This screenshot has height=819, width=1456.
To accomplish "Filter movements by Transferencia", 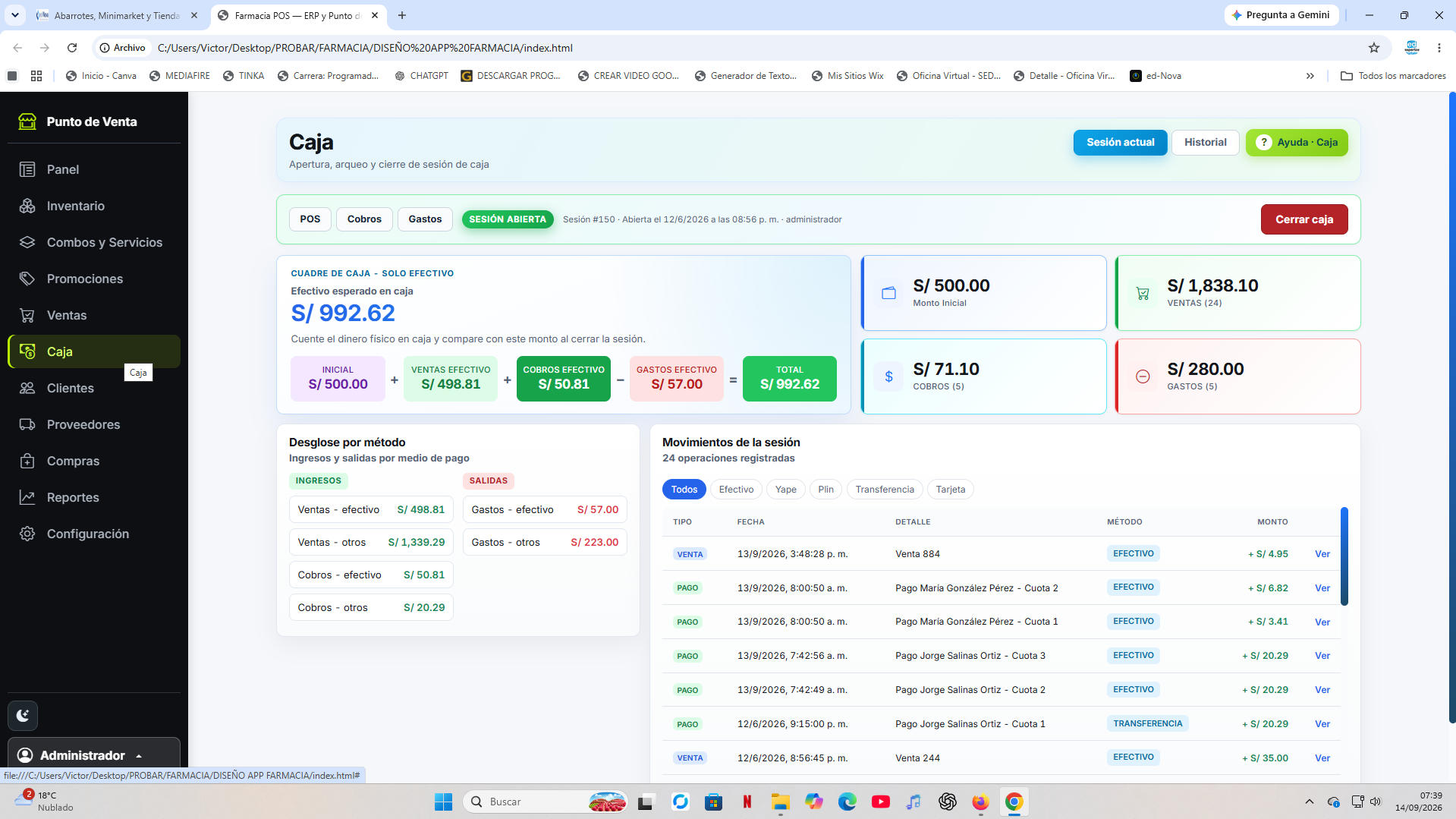I will [x=885, y=490].
